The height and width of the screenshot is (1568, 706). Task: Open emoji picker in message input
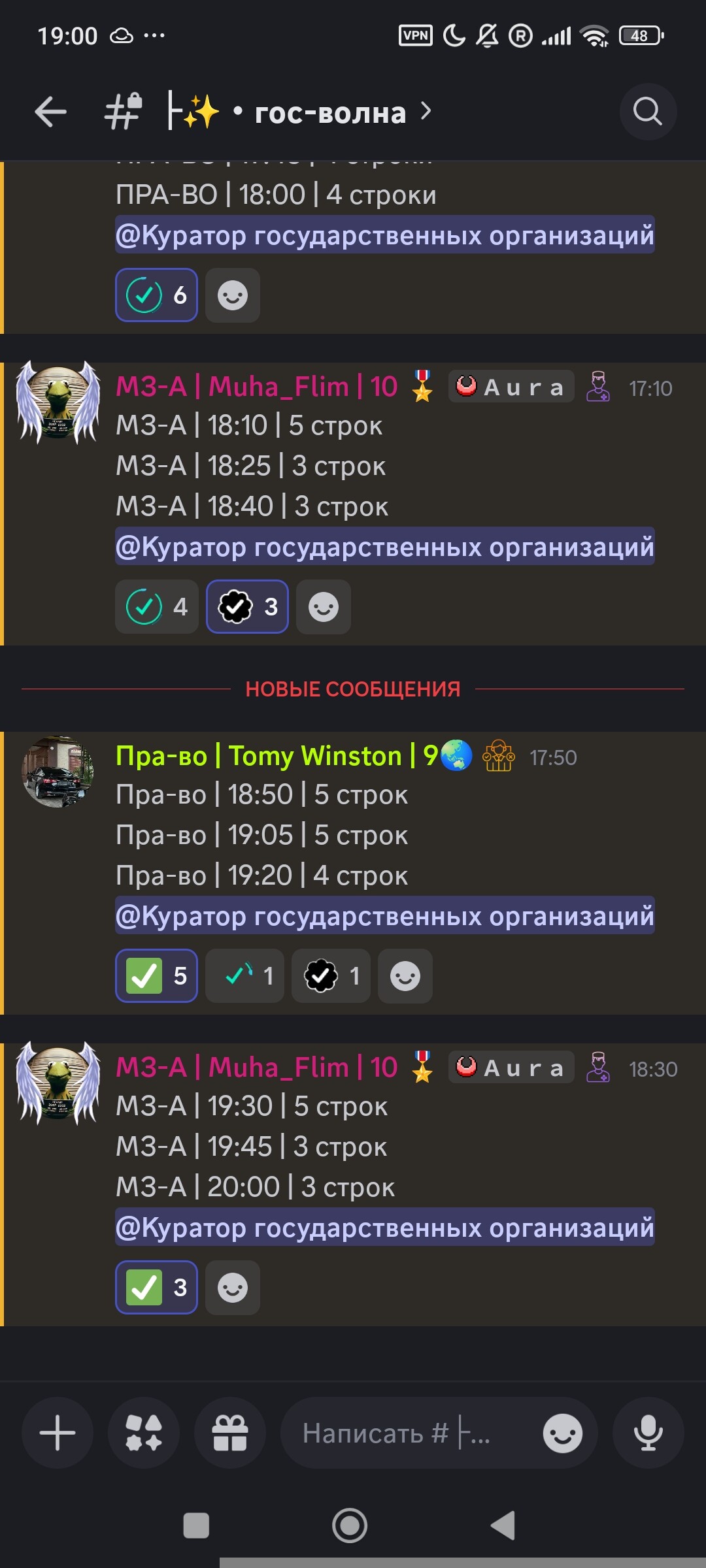(x=563, y=1433)
